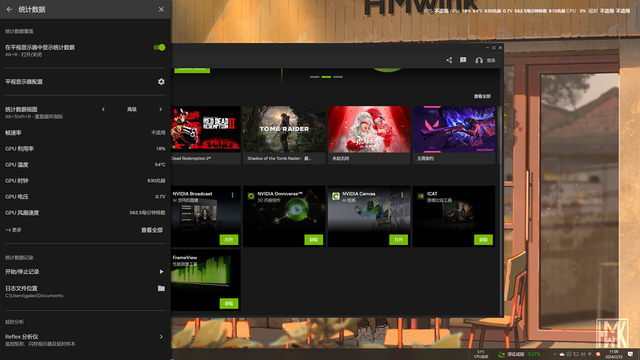Select the GPU 温度 row
This screenshot has width=640, height=360.
coord(85,164)
